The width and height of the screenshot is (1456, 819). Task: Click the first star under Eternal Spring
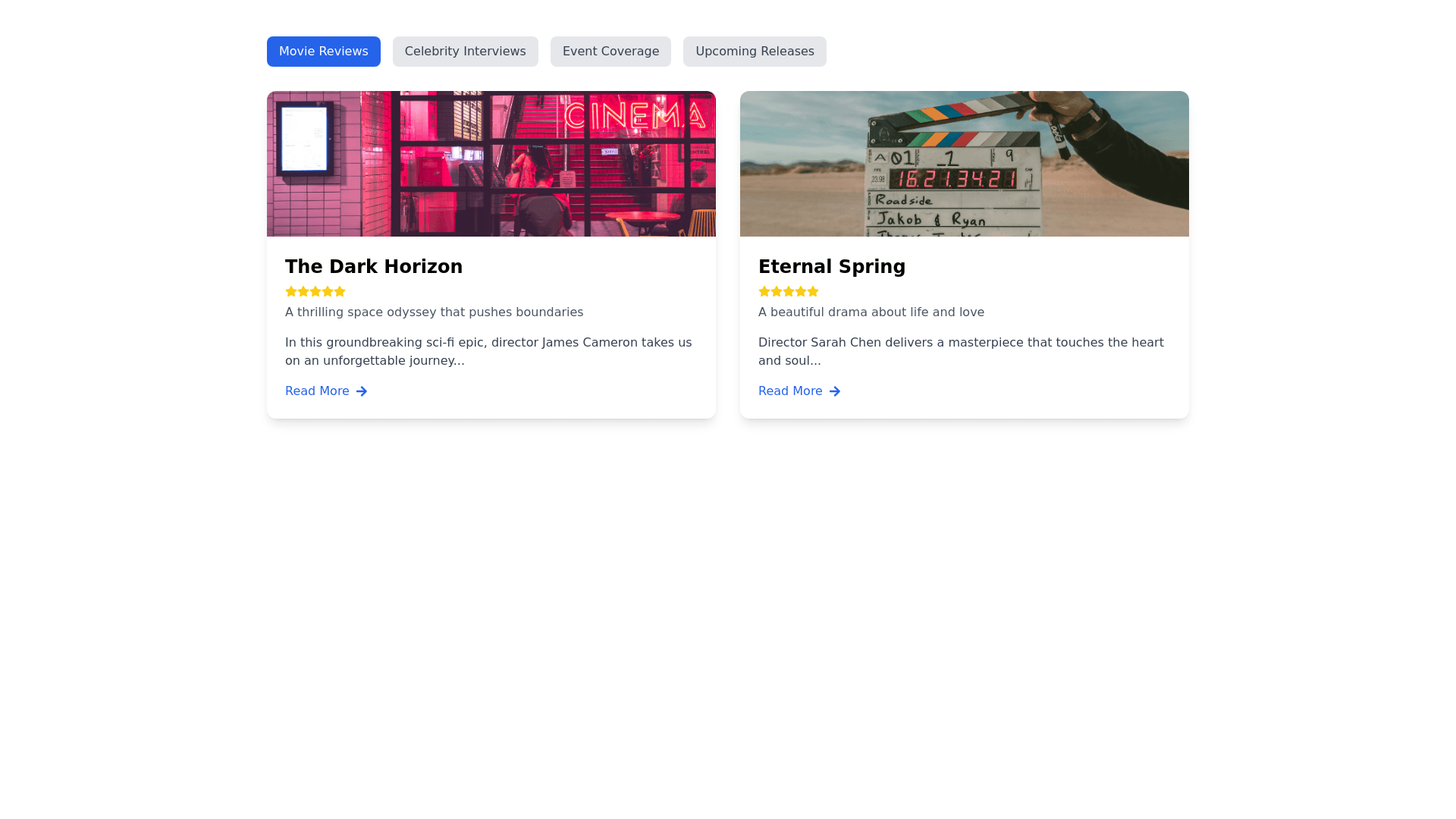click(x=764, y=291)
